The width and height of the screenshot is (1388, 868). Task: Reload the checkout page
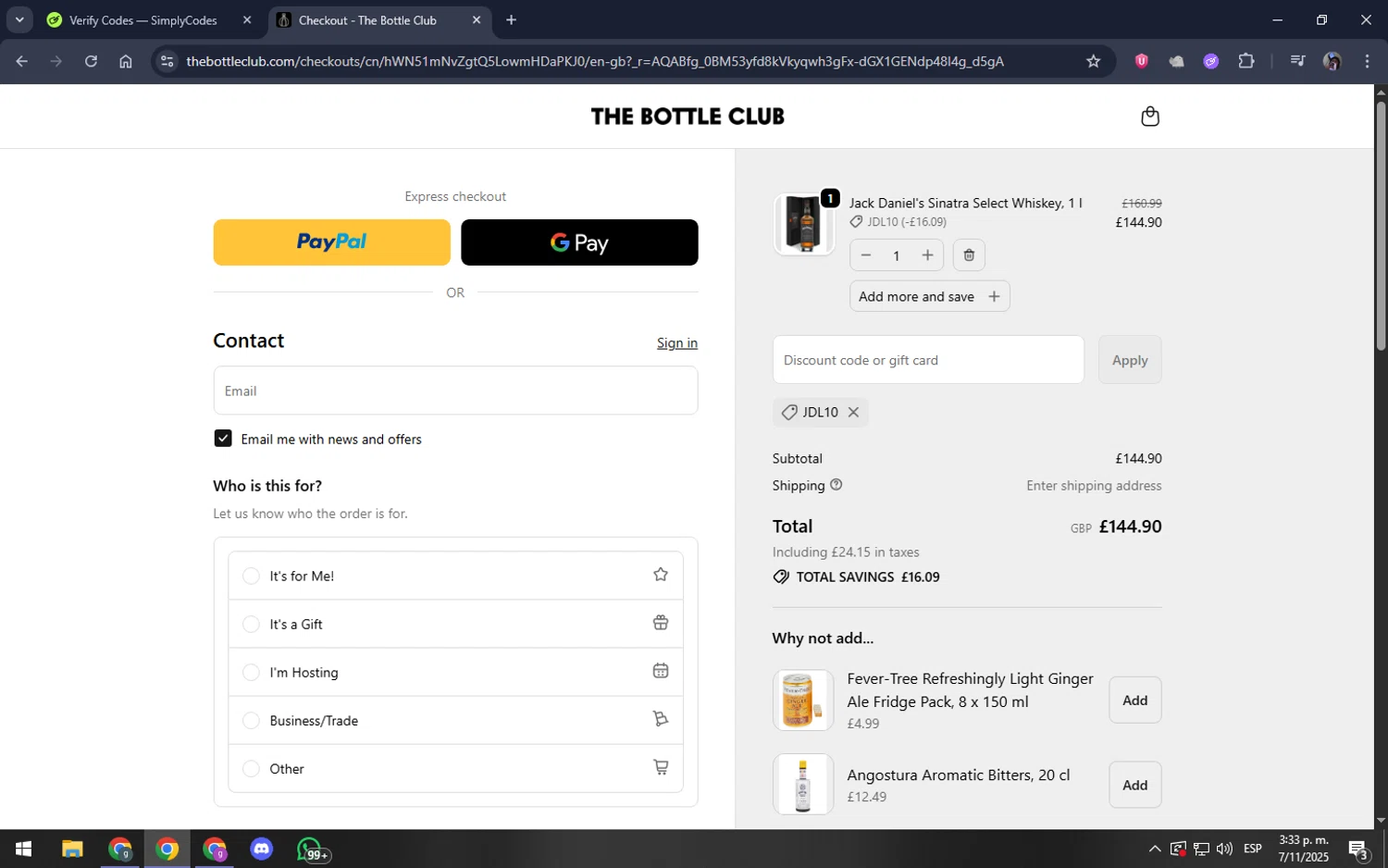click(91, 61)
